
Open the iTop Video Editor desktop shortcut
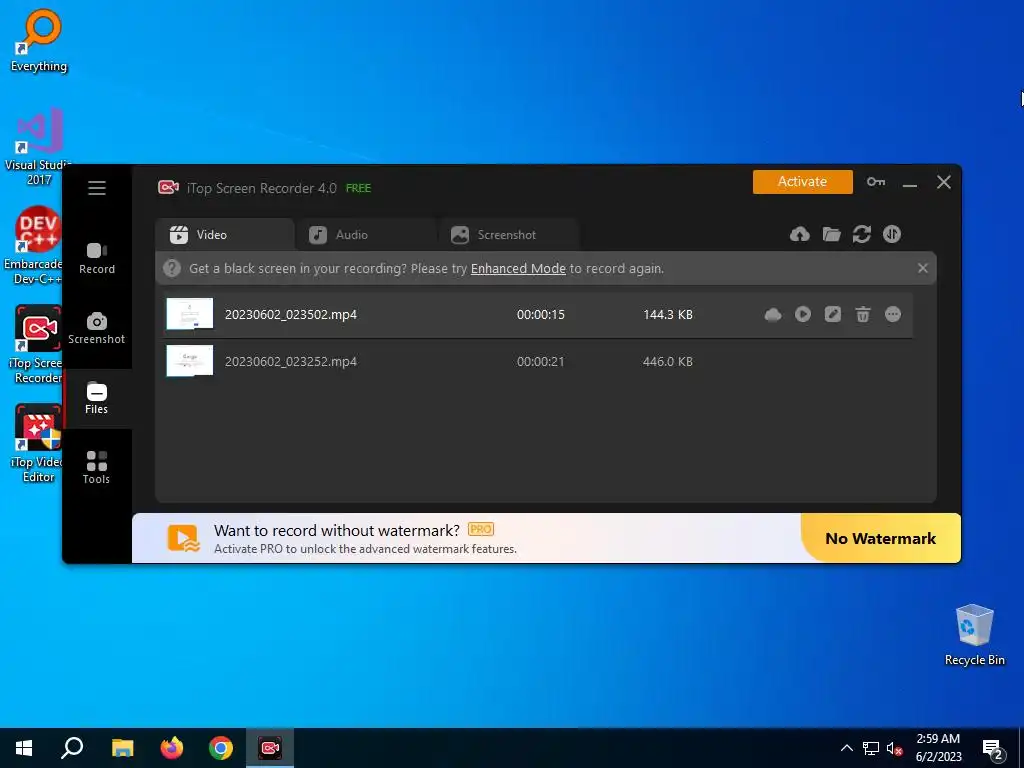click(x=37, y=444)
